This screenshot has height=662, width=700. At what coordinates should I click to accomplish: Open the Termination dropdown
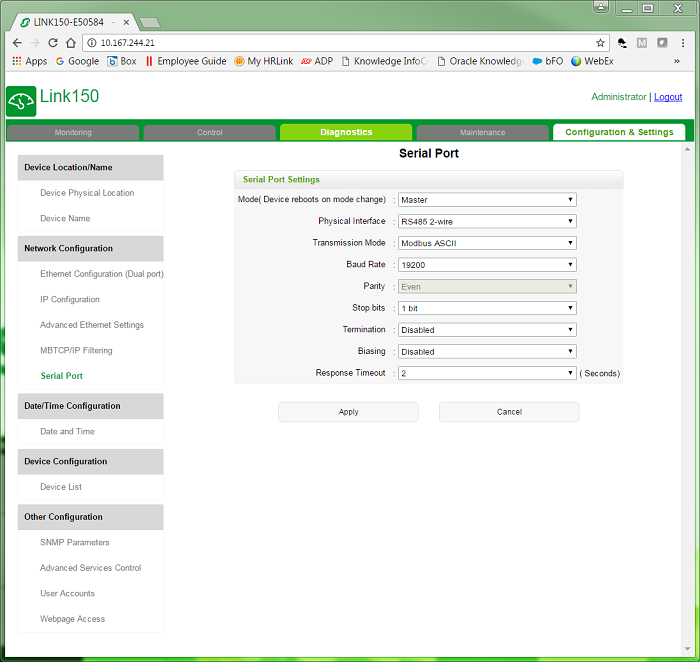click(487, 330)
